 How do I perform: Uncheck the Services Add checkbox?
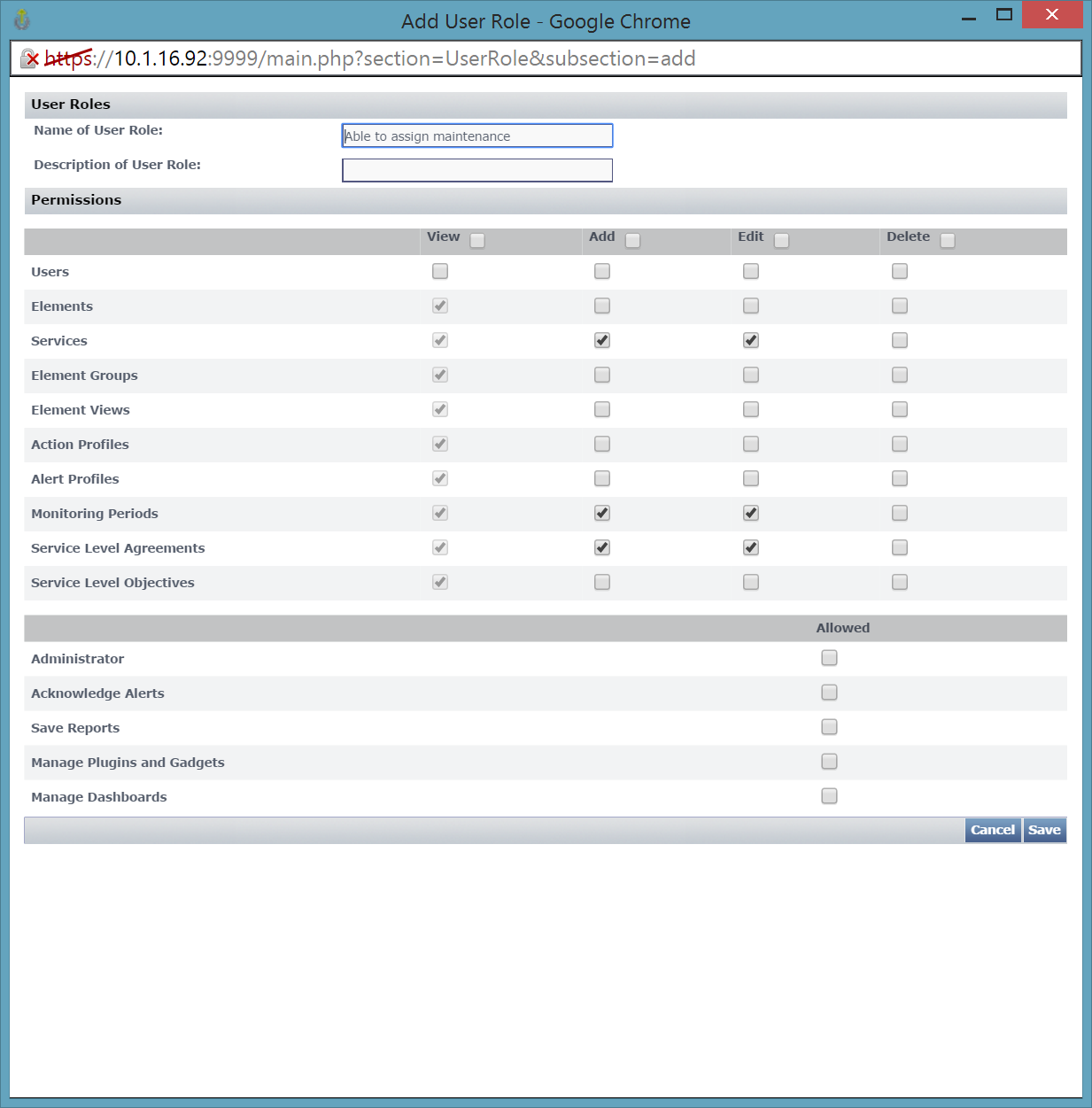pyautogui.click(x=602, y=340)
